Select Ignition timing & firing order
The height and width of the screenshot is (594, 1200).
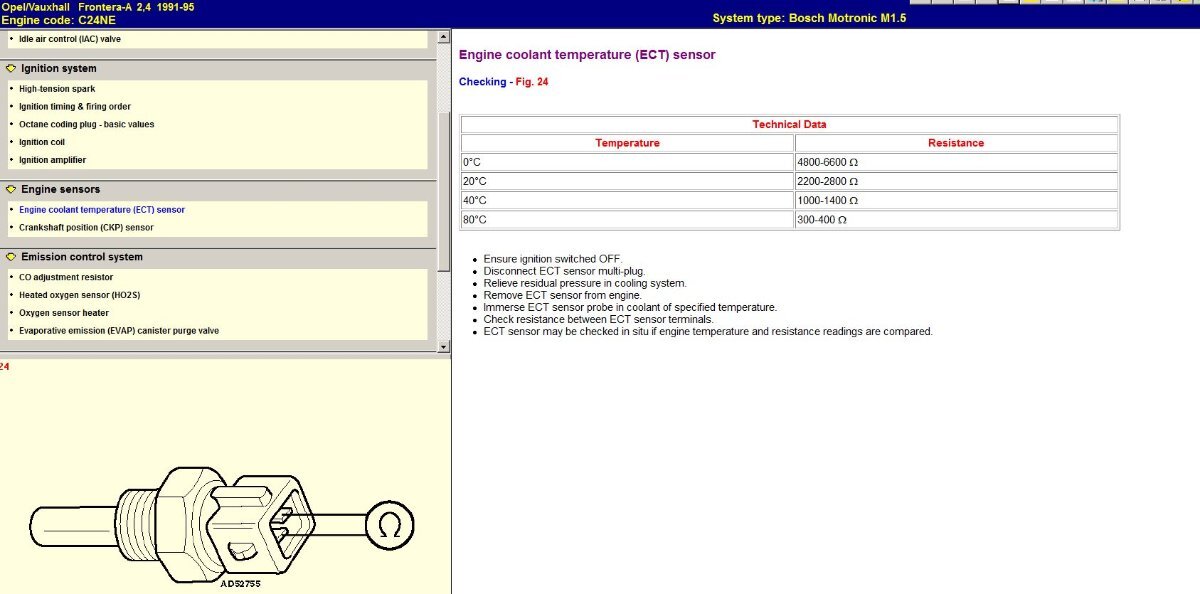pos(75,107)
